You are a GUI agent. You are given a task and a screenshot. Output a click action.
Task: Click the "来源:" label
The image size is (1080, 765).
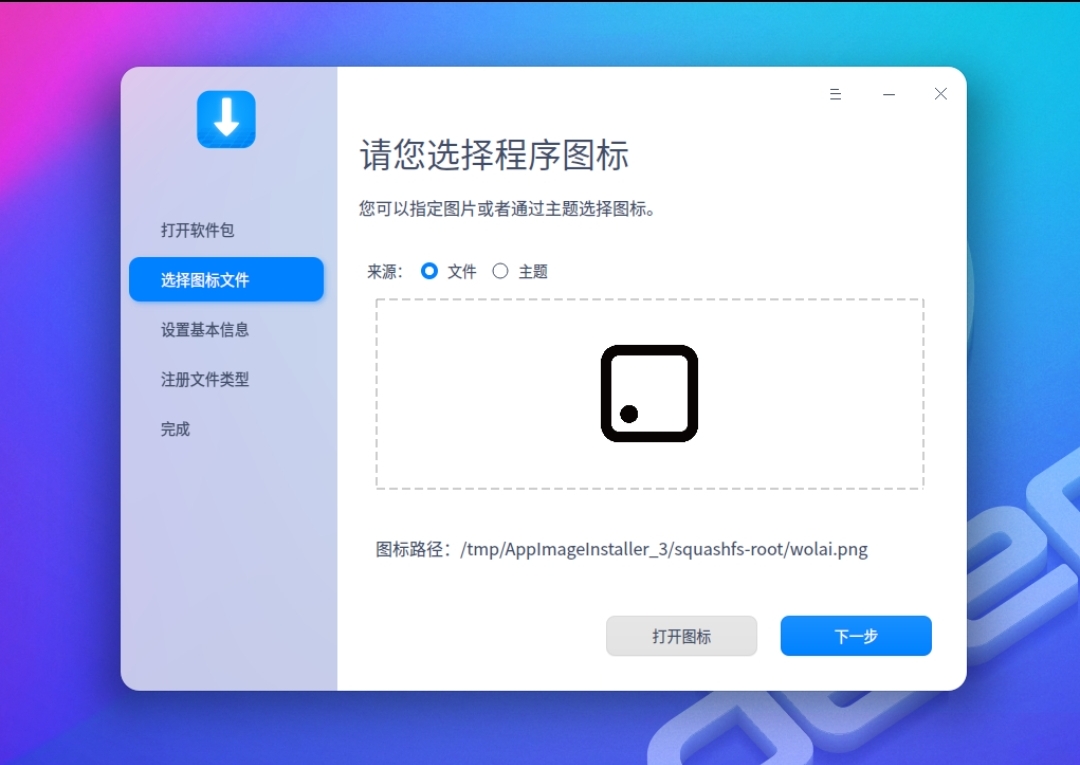pyautogui.click(x=384, y=271)
